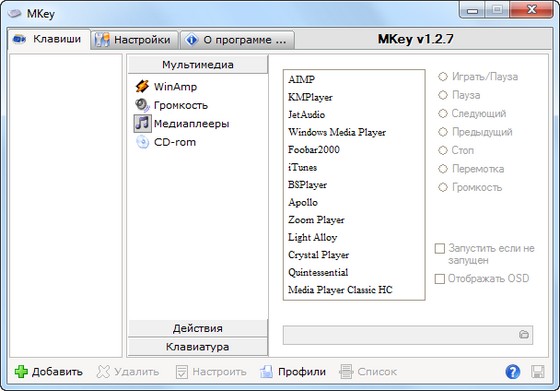Click the Настройки tab tools icon
This screenshot has height=391, width=560.
102,40
